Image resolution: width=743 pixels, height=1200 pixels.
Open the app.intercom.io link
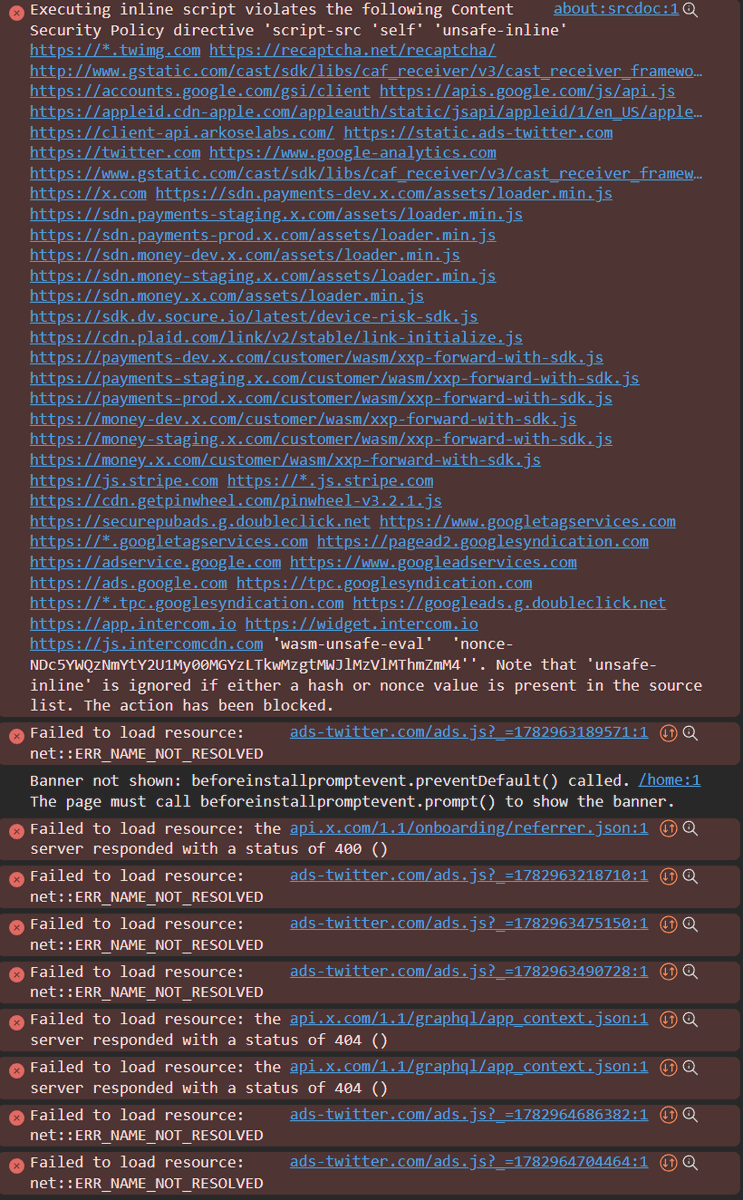133,624
